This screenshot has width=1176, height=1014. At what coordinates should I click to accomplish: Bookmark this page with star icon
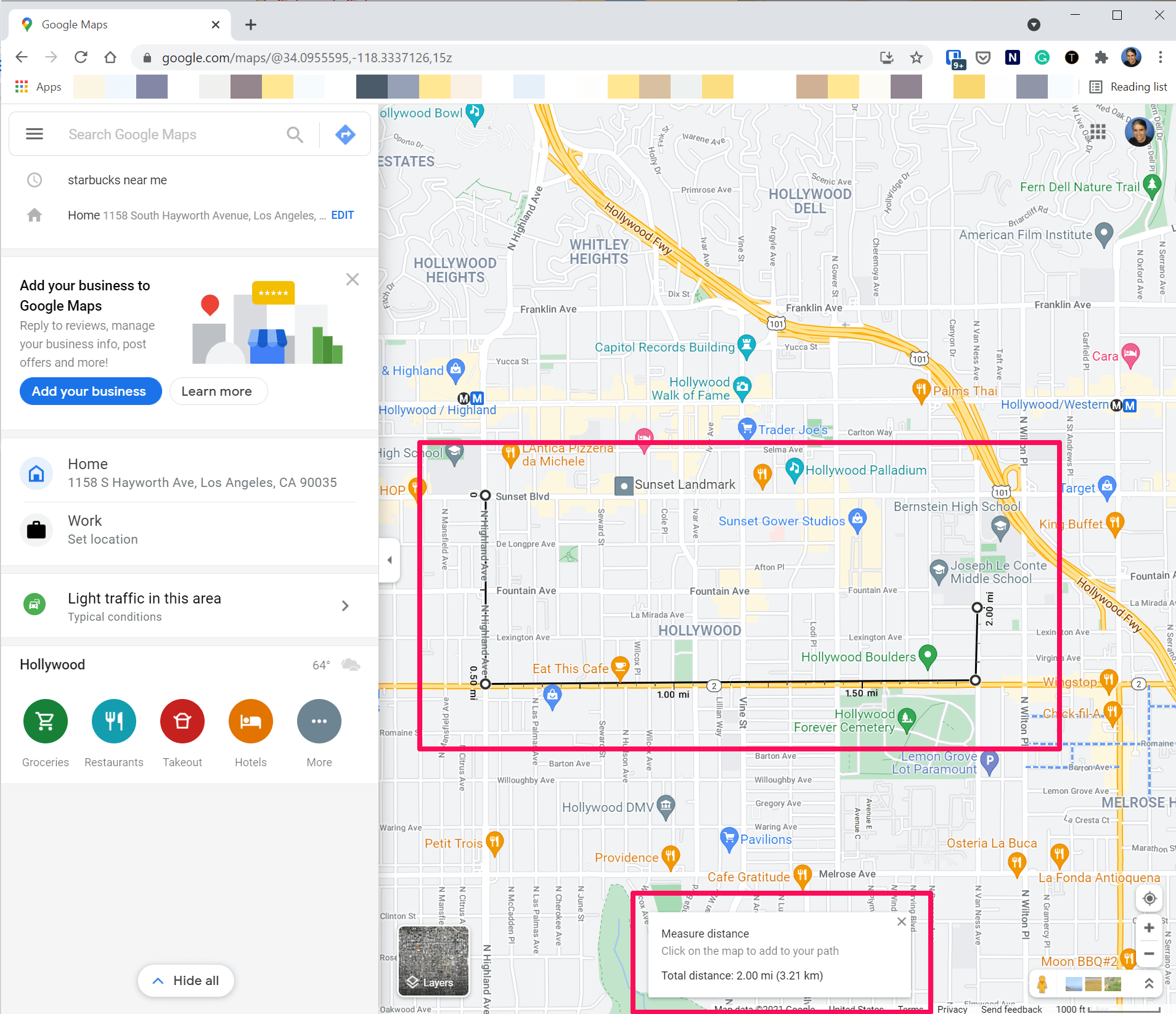[916, 58]
